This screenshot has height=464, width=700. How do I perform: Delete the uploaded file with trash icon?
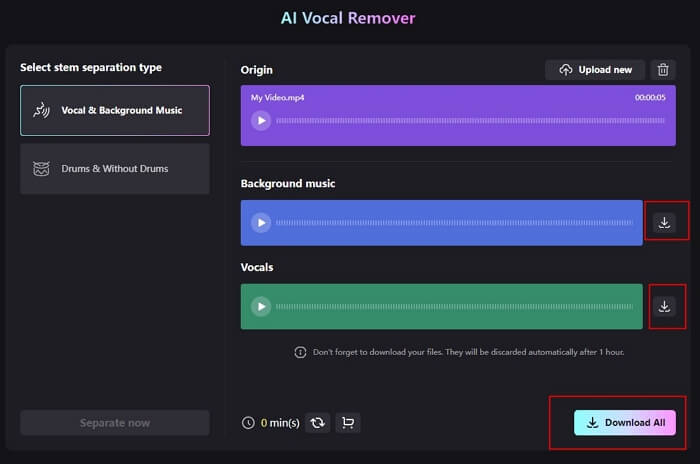663,70
